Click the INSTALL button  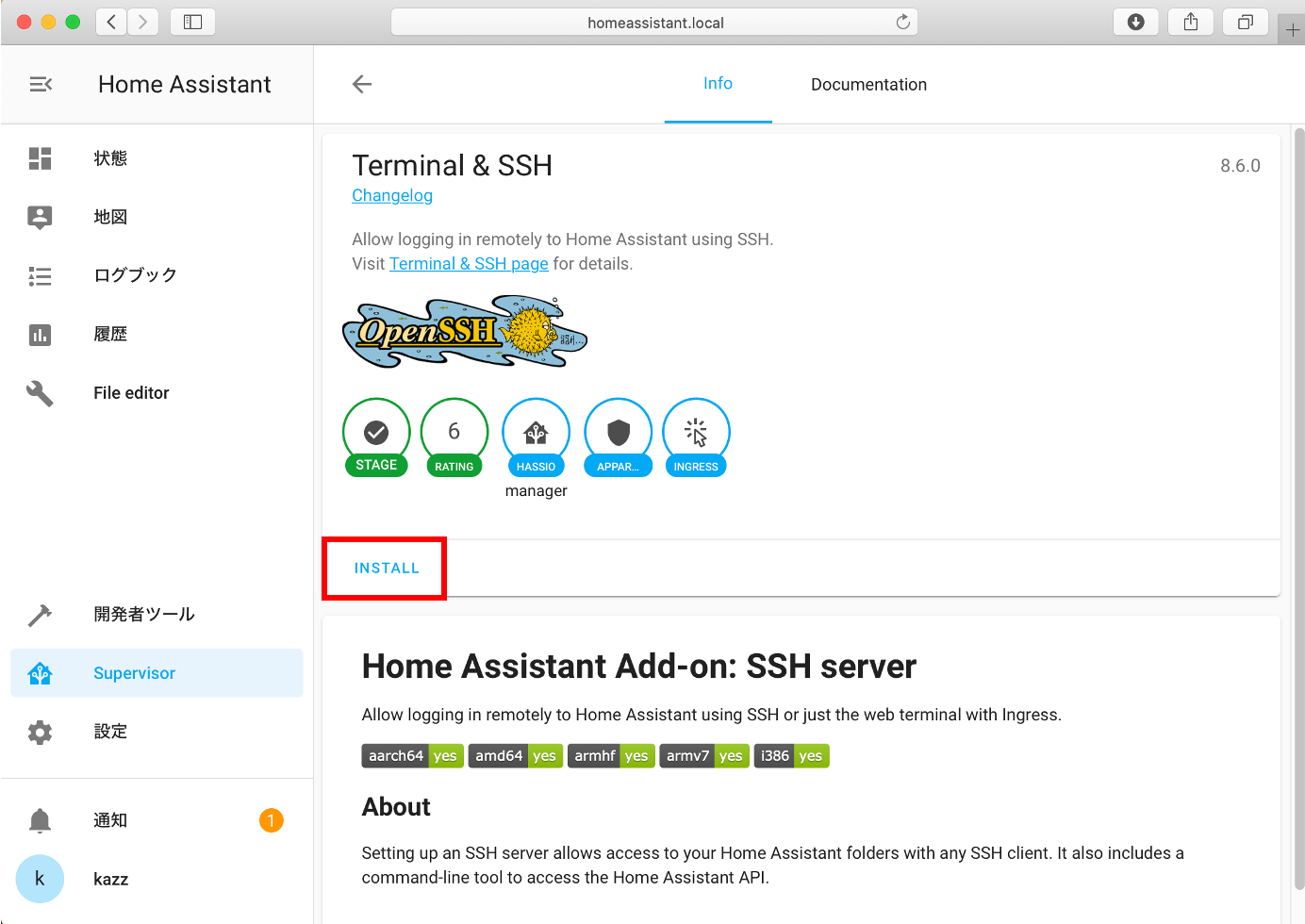pyautogui.click(x=387, y=569)
